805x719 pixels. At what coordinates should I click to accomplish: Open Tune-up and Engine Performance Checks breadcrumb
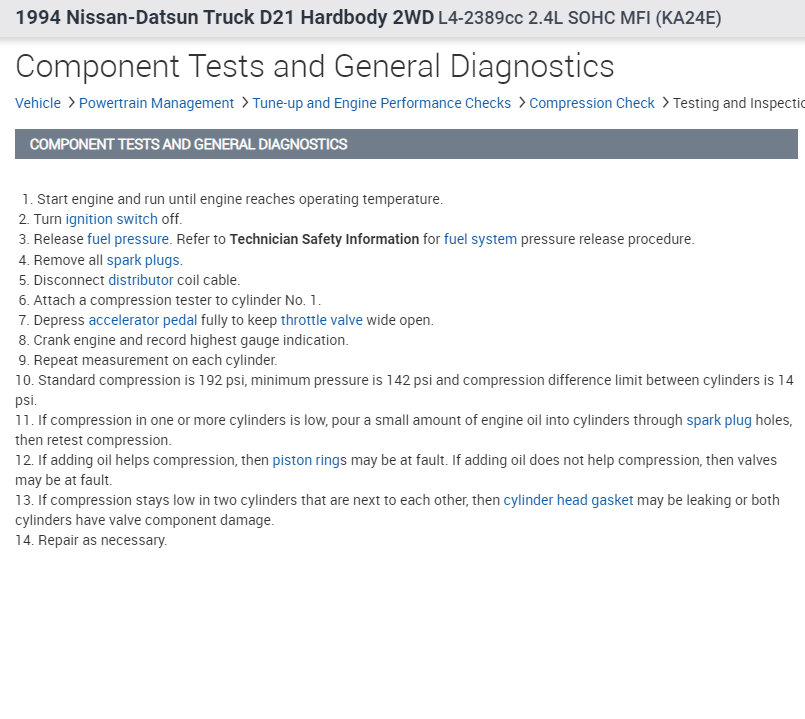click(381, 103)
